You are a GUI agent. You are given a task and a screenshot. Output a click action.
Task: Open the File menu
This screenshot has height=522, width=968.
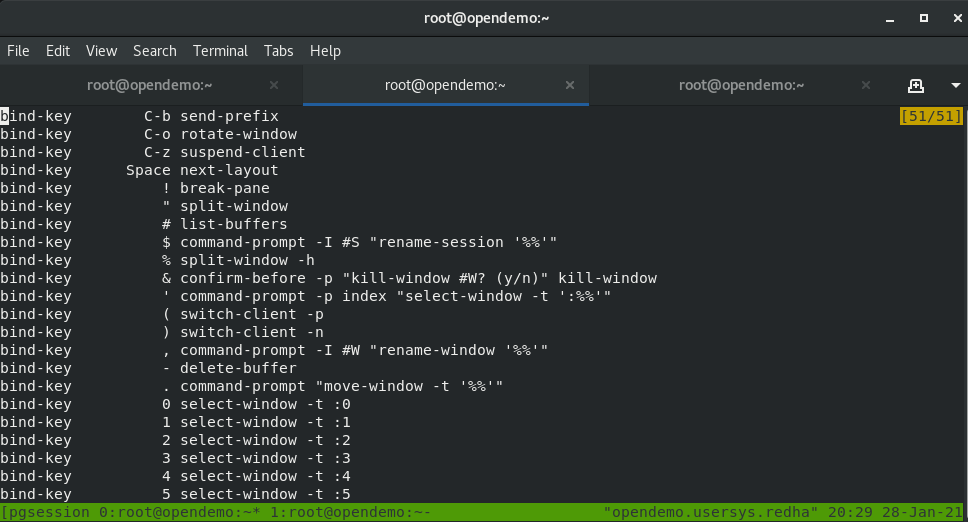click(x=18, y=51)
